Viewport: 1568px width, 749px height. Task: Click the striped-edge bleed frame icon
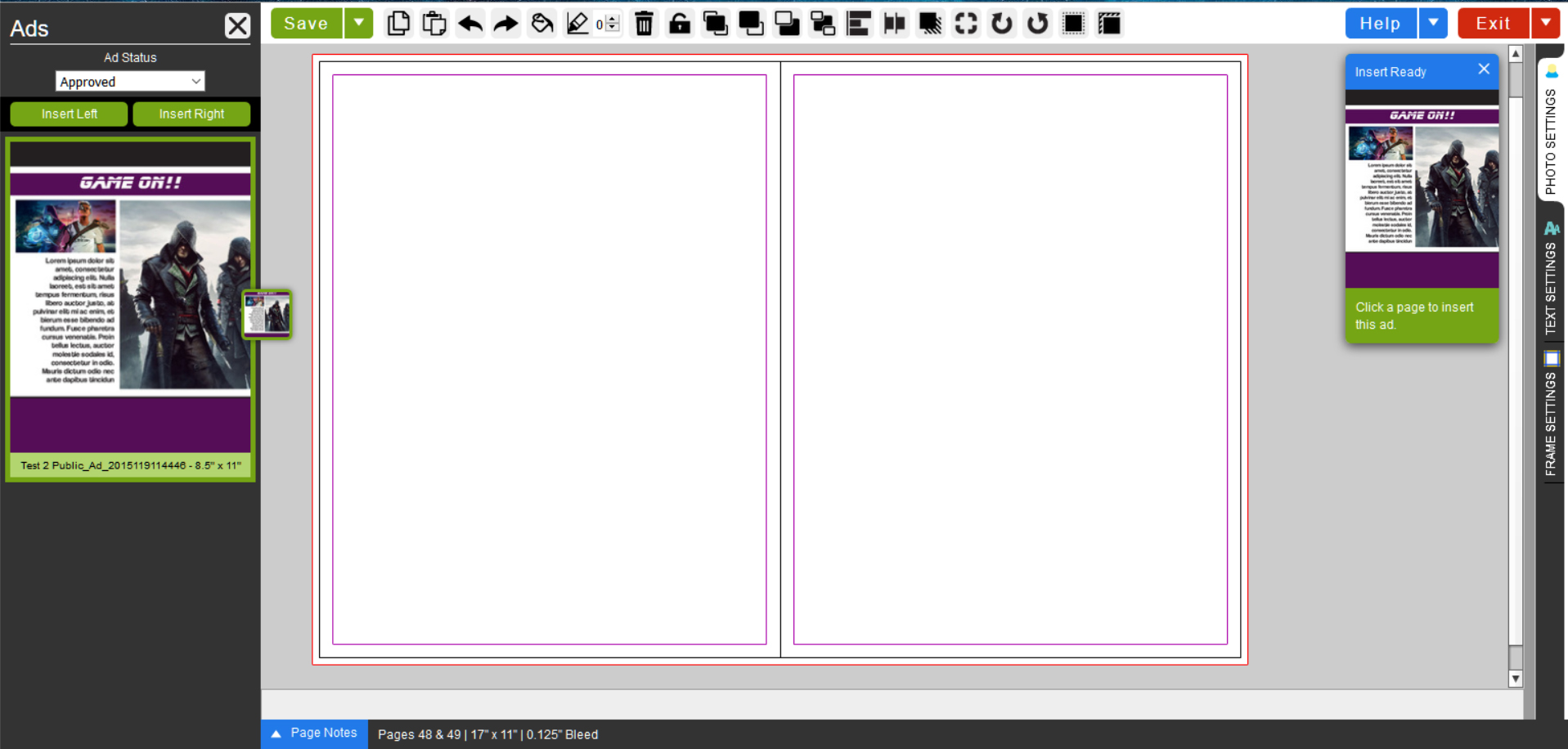1110,24
